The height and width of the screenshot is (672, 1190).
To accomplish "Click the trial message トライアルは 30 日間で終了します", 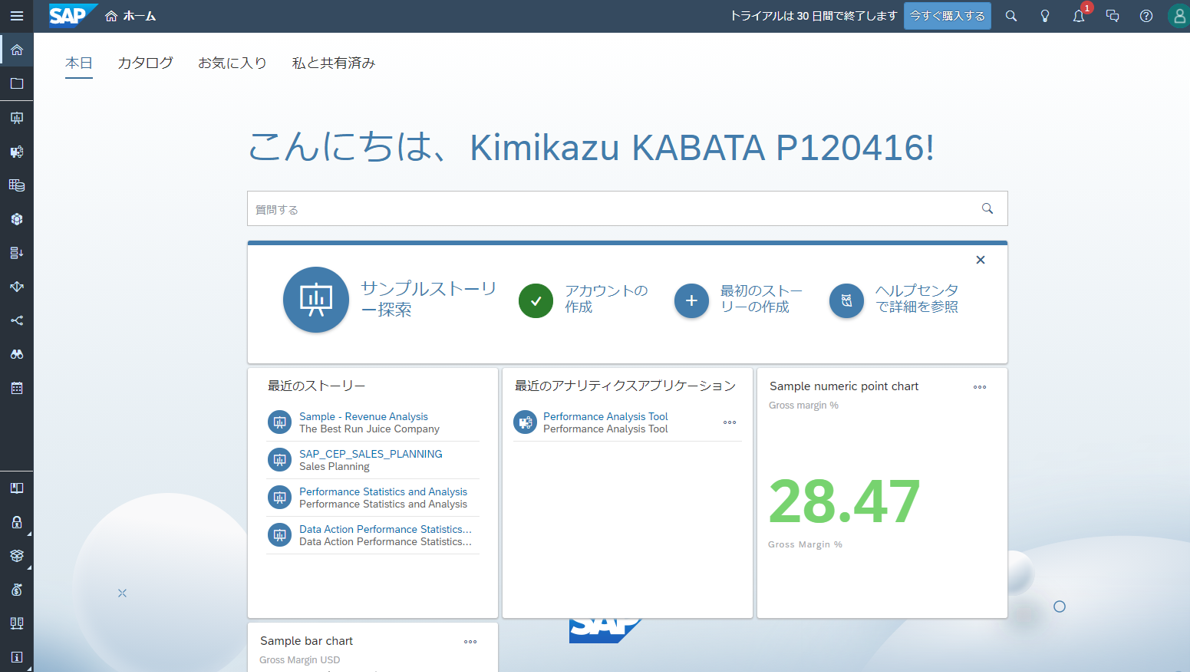I will 814,16.
